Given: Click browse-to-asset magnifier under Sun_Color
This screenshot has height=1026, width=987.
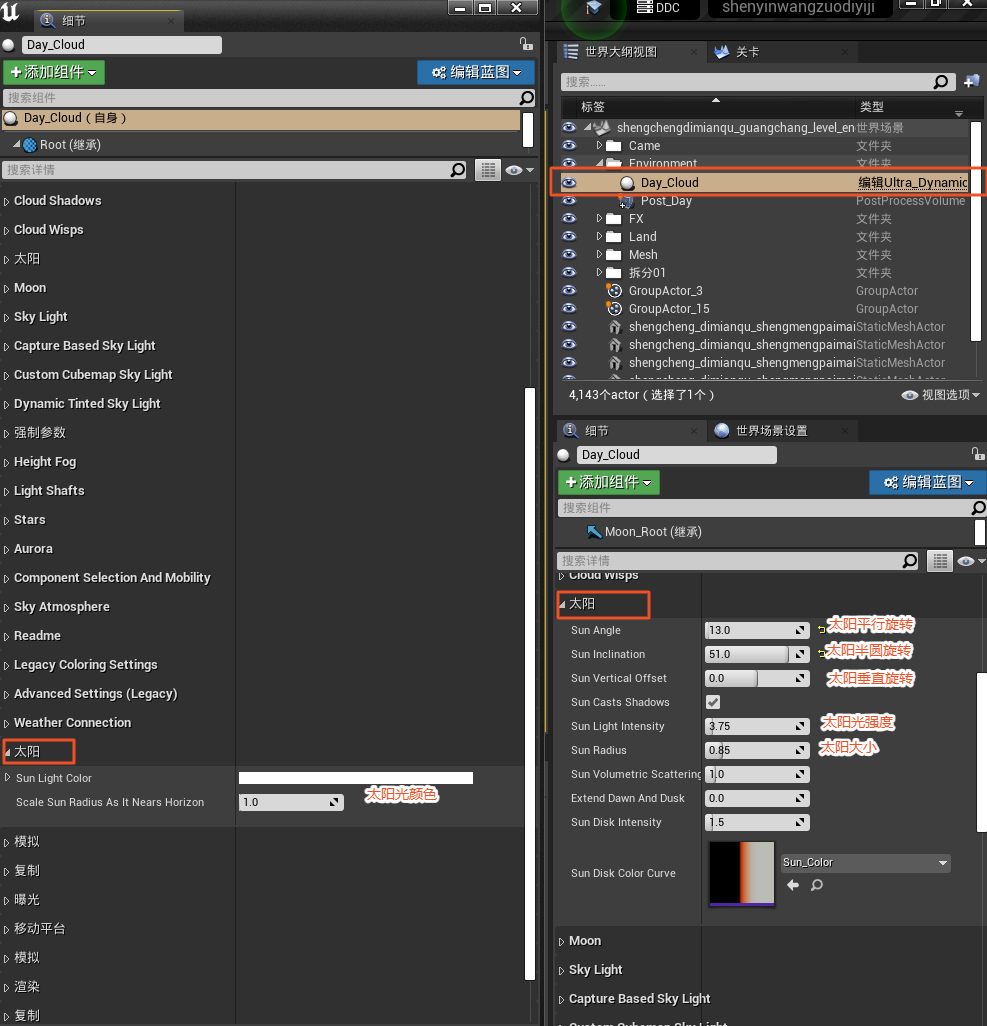Looking at the screenshot, I should pyautogui.click(x=817, y=885).
